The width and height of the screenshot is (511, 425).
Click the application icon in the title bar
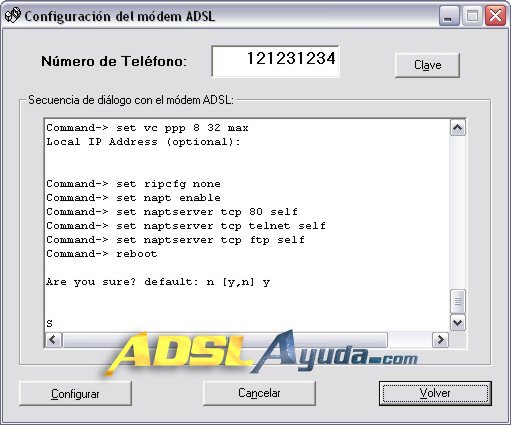tap(13, 15)
